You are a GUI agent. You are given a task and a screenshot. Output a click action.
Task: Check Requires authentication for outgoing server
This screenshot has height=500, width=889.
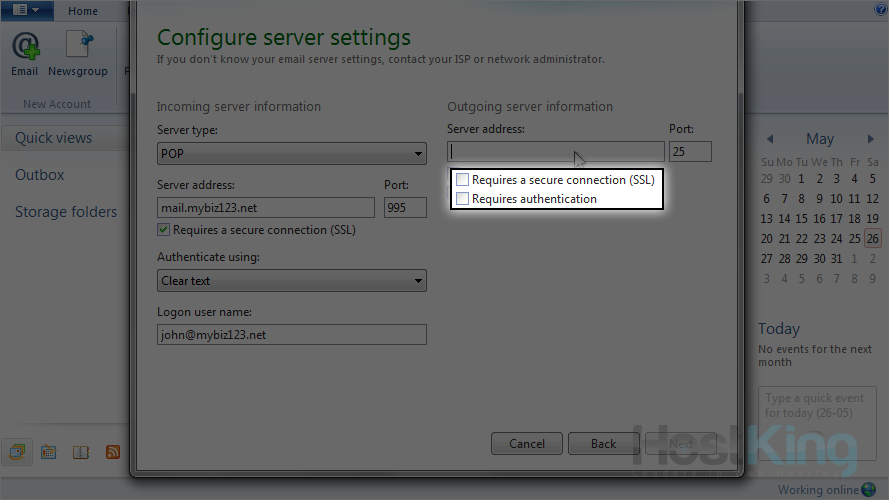[462, 199]
